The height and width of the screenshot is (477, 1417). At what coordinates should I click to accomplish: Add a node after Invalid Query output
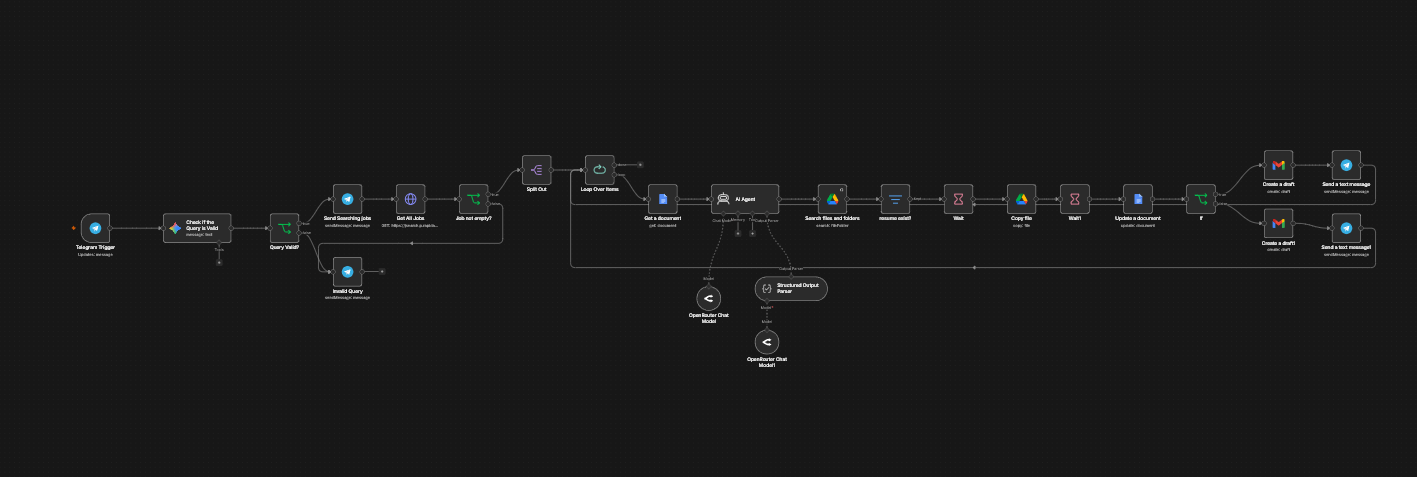click(382, 271)
